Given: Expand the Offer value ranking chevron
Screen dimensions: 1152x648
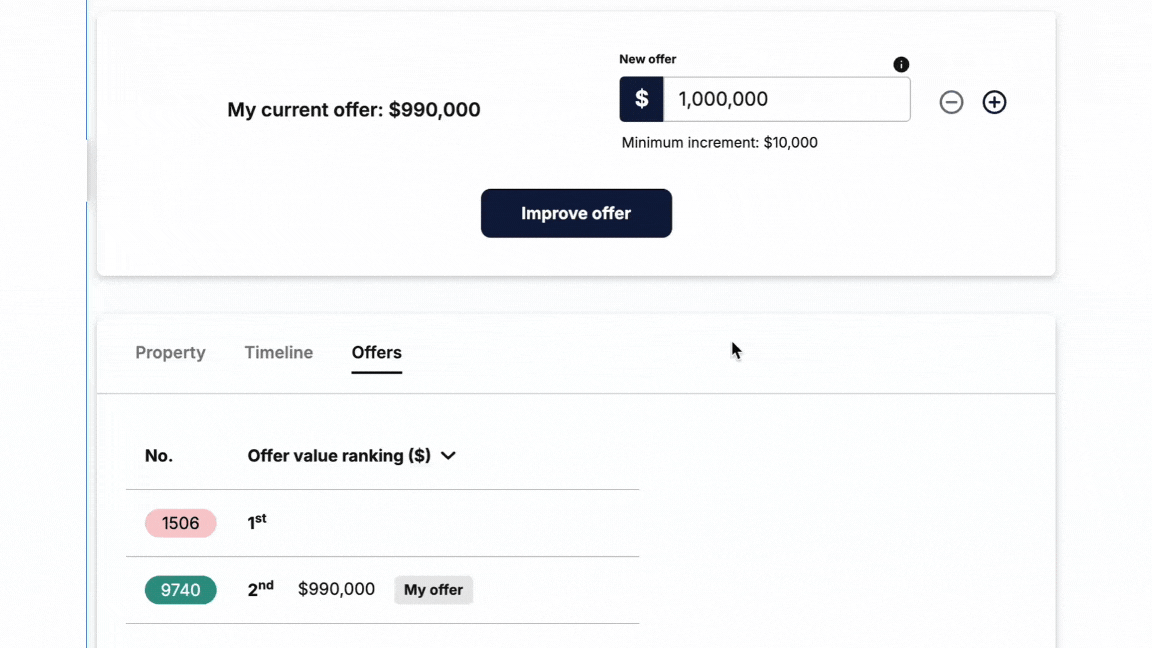Looking at the screenshot, I should click(448, 456).
